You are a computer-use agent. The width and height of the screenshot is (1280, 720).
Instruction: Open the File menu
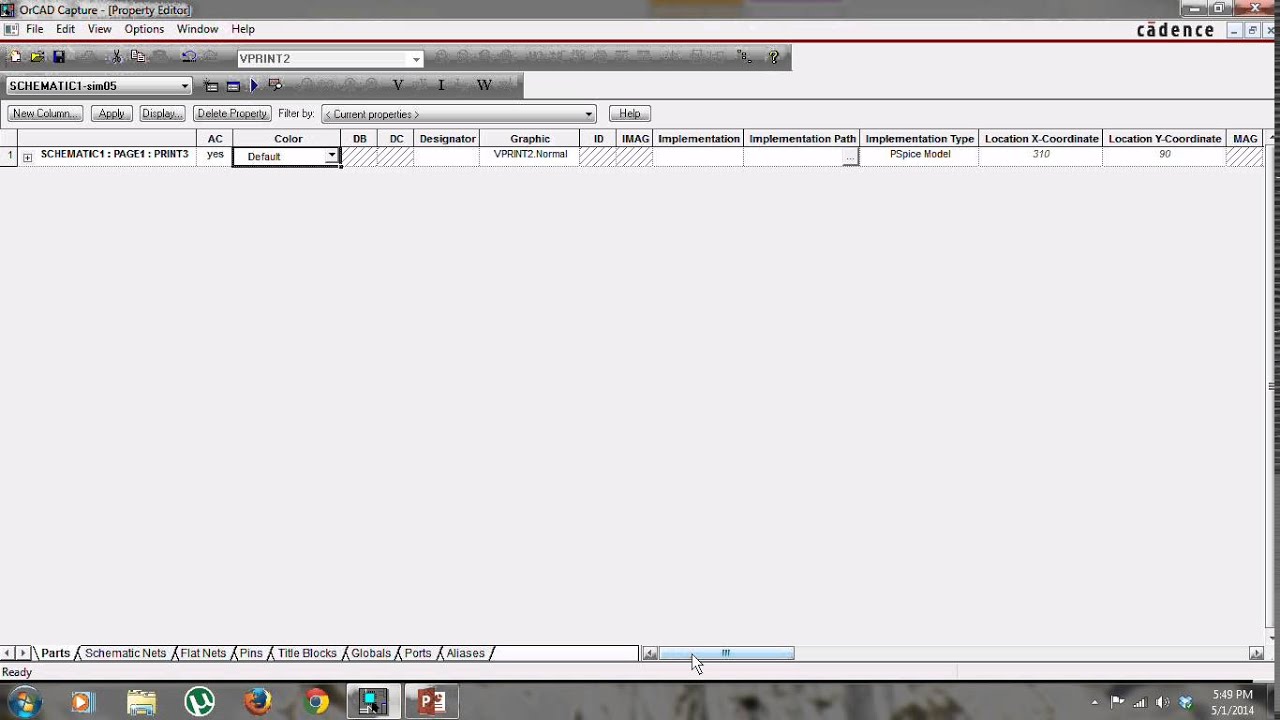(34, 29)
